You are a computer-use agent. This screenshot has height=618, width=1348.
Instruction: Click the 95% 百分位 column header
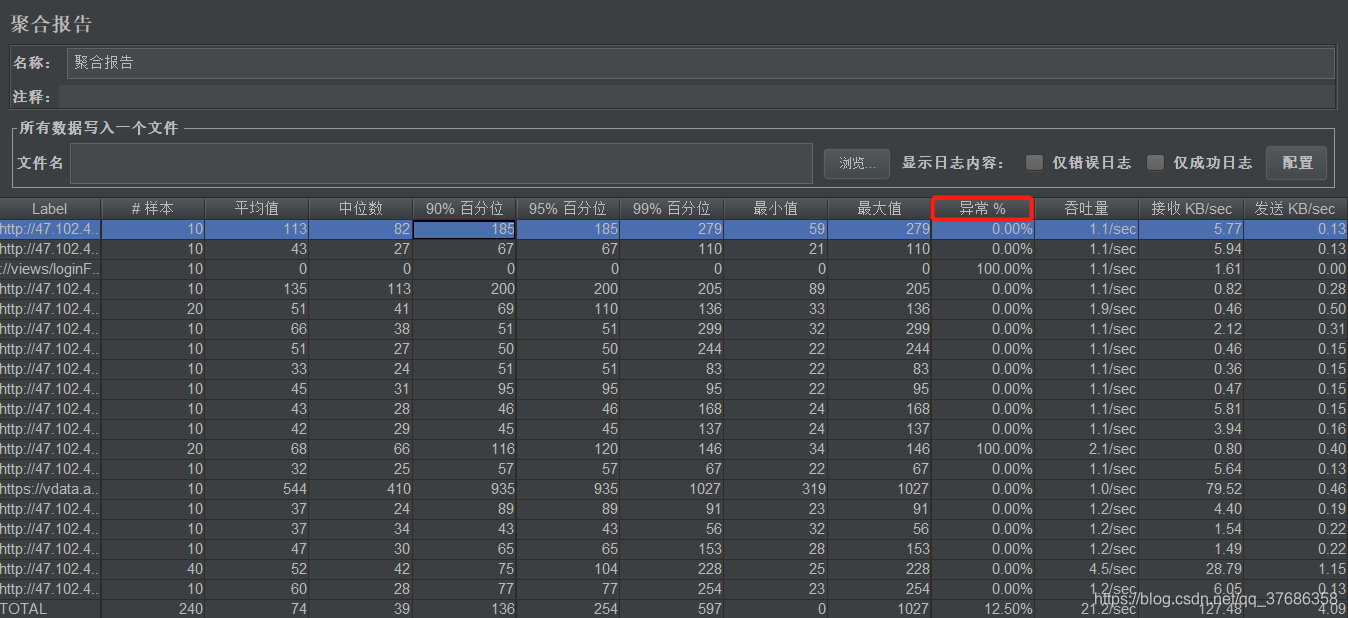click(x=568, y=209)
